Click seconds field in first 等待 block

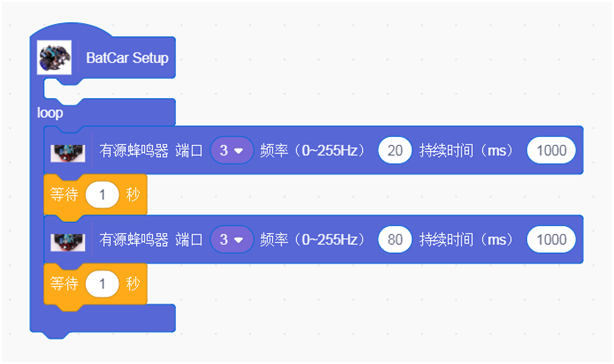102,195
